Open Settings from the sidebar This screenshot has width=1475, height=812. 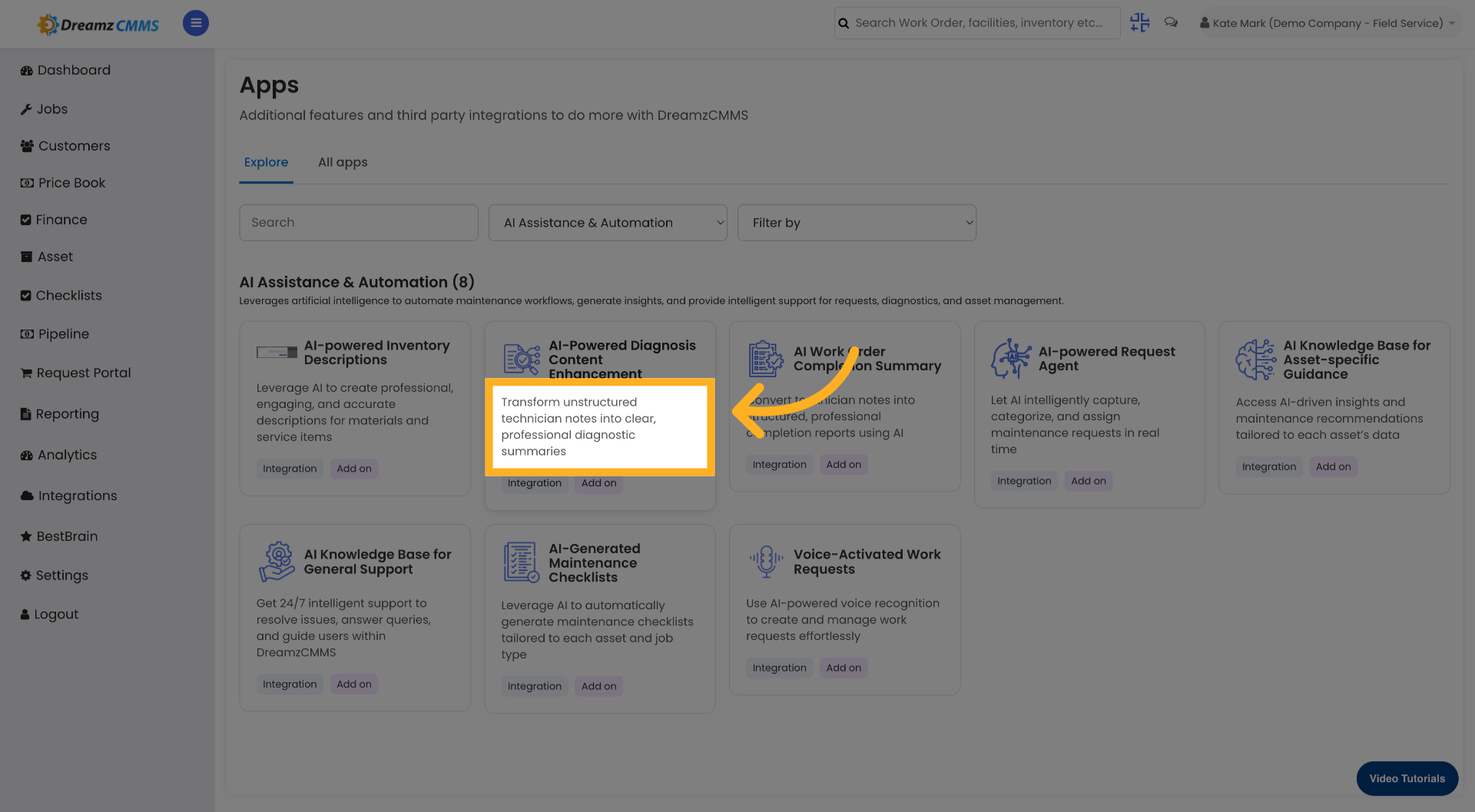(61, 575)
